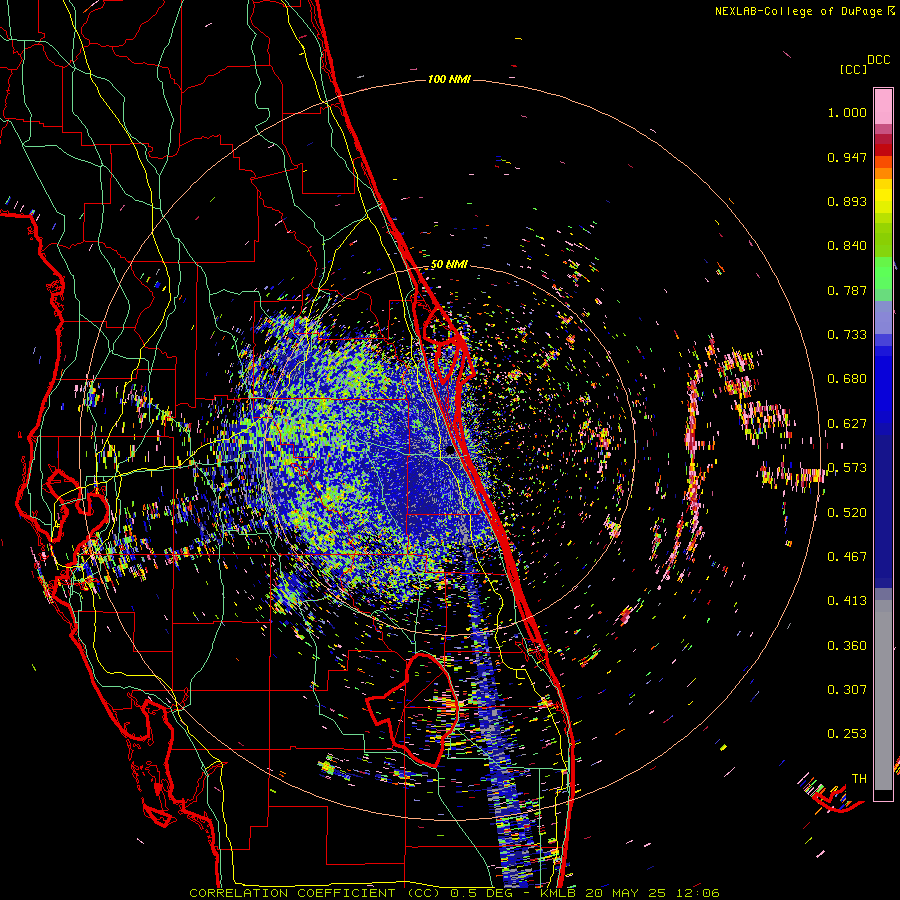The width and height of the screenshot is (900, 900).
Task: Click the 0.360 scale value
Action: (847, 646)
